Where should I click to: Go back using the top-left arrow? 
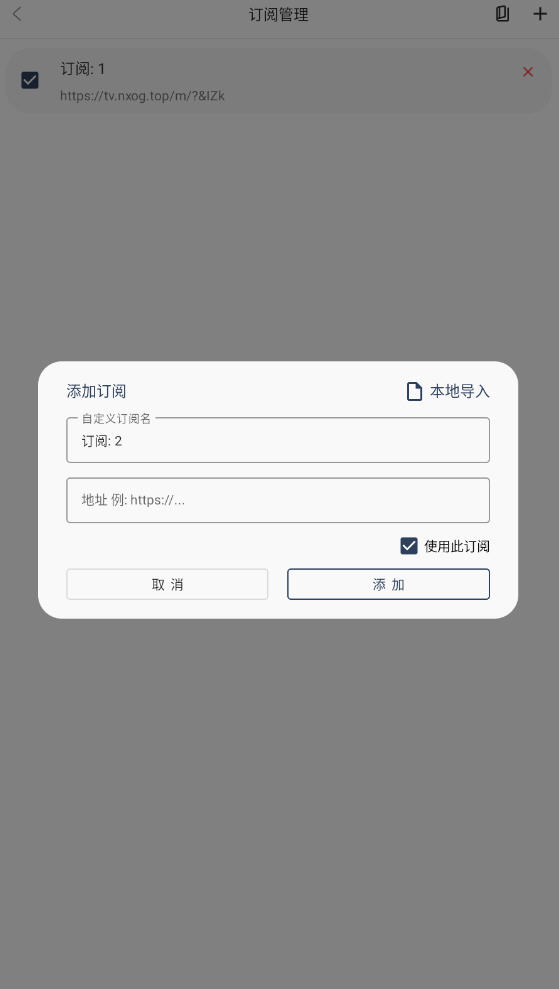pyautogui.click(x=17, y=14)
